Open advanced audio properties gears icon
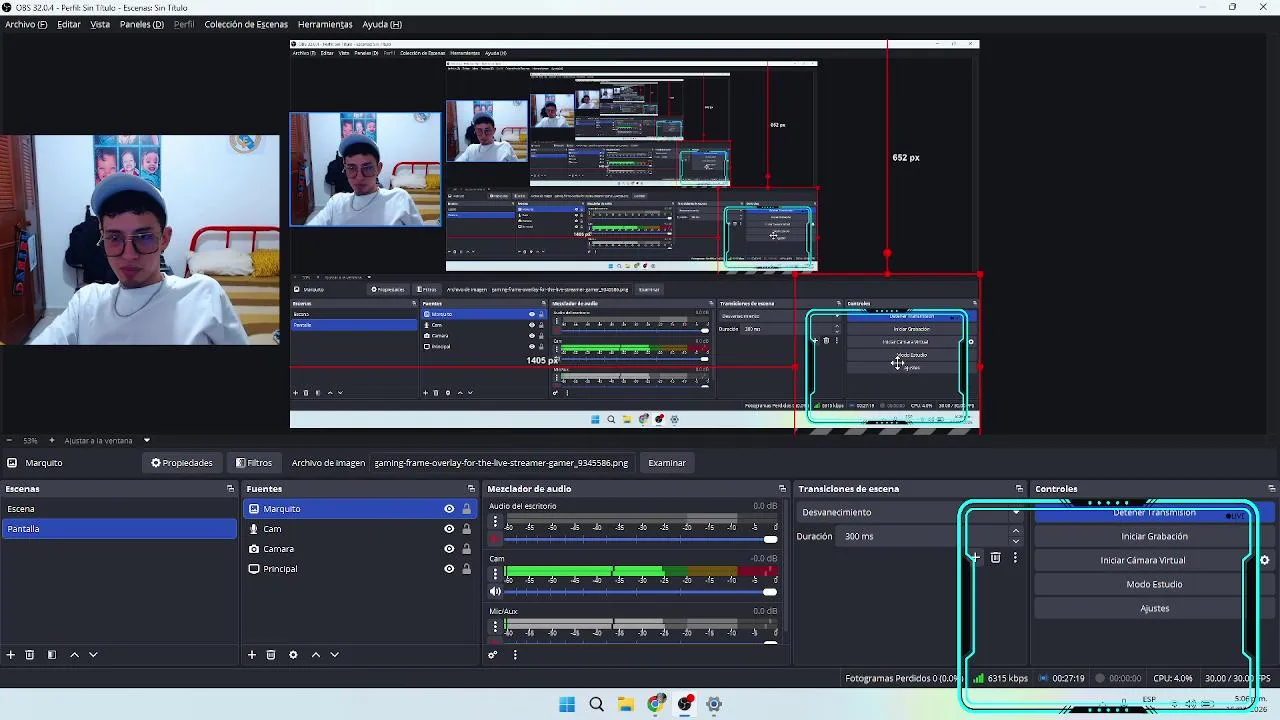1280x720 pixels. [493, 655]
